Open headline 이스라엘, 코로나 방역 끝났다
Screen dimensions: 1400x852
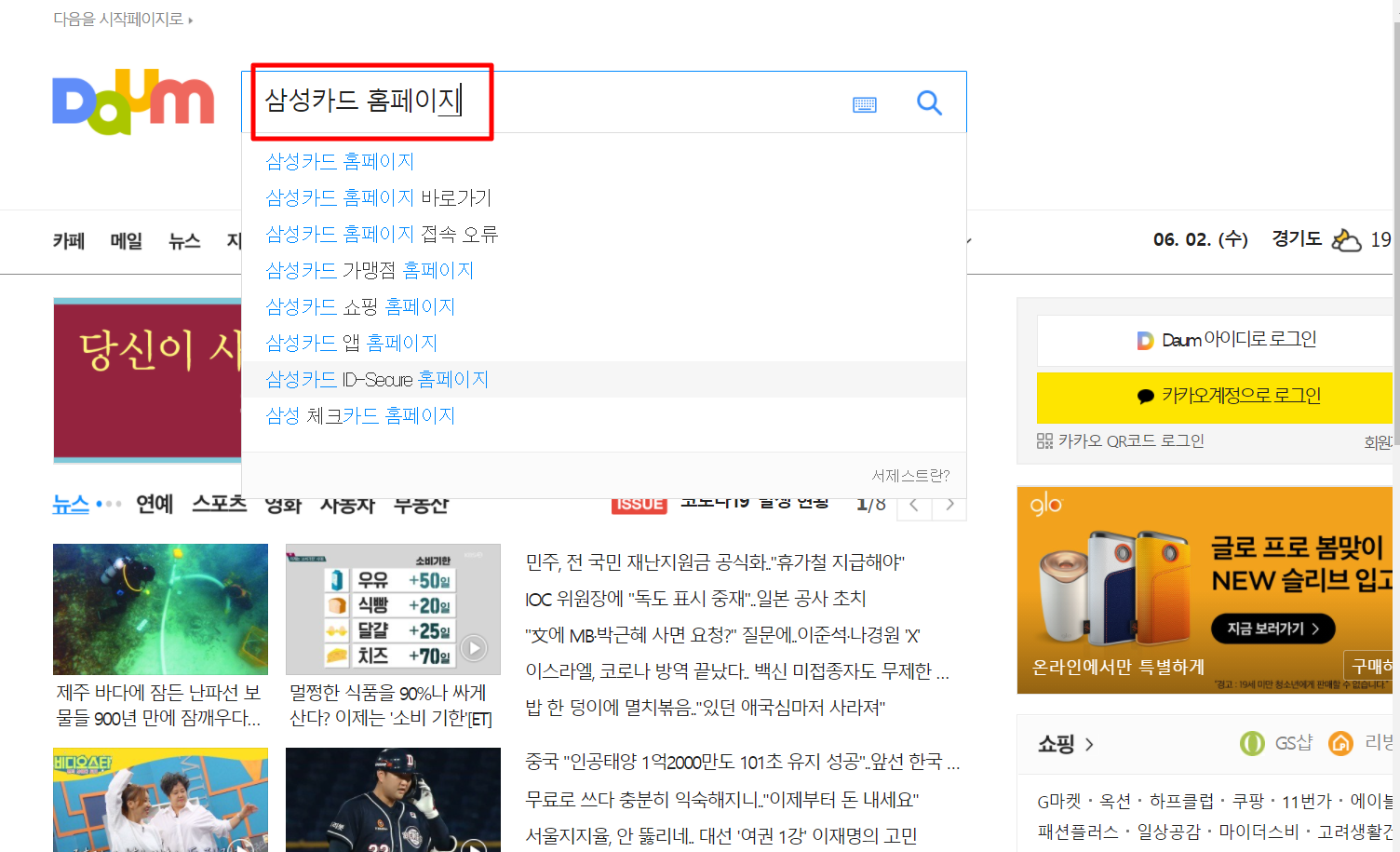click(x=737, y=671)
